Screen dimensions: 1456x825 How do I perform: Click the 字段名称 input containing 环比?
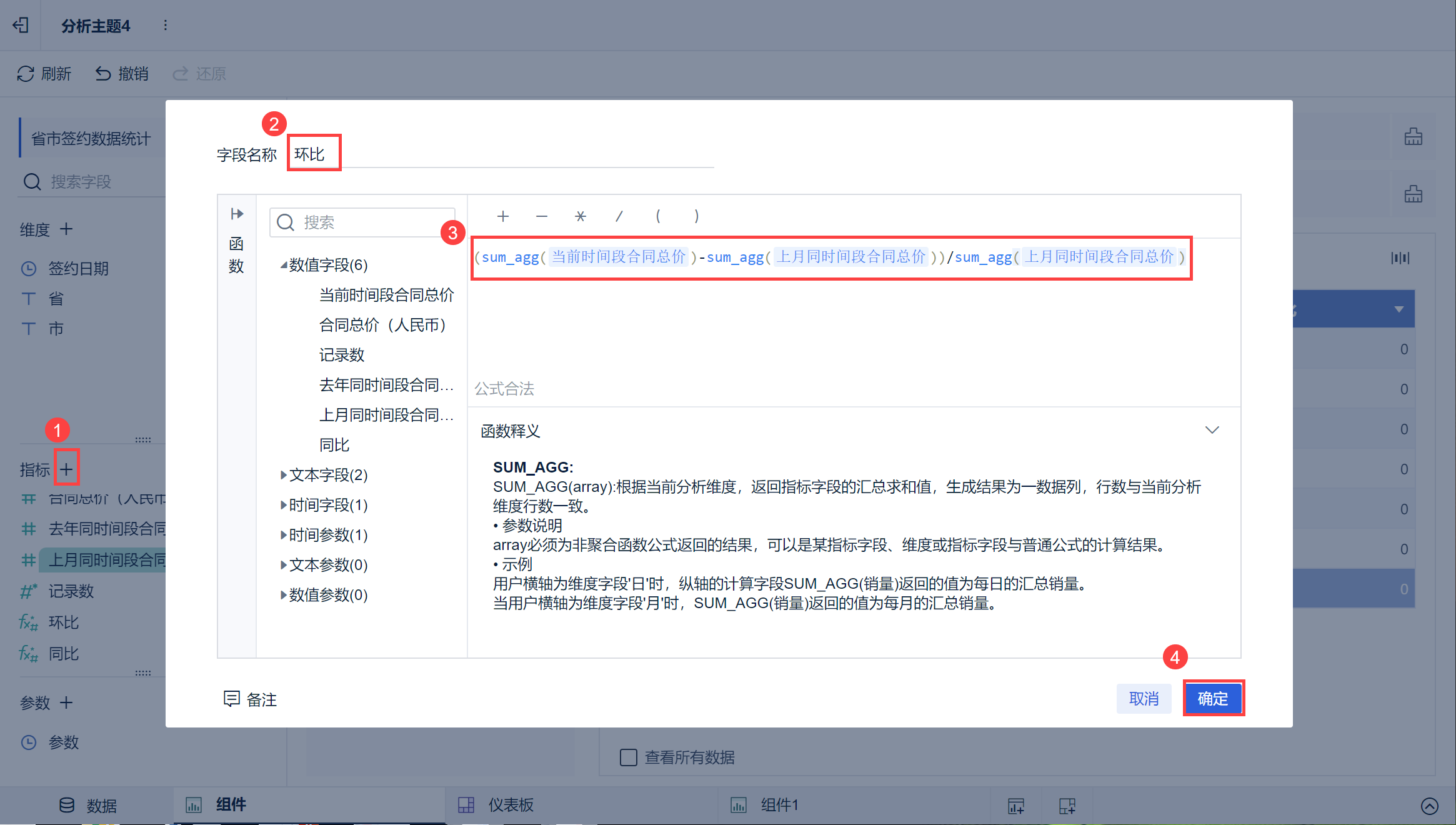(501, 153)
